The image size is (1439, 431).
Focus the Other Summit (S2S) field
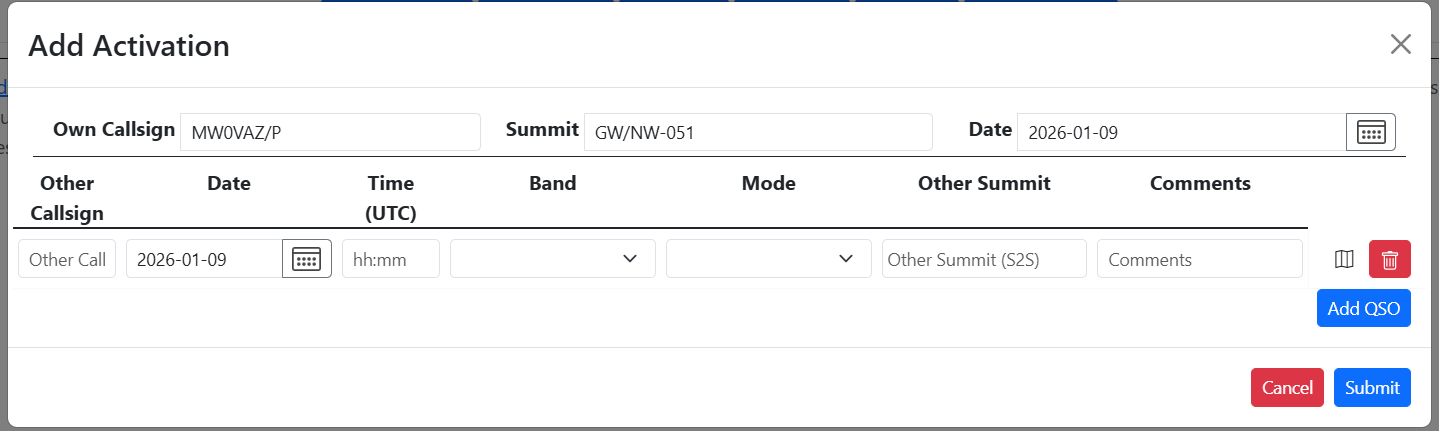pos(983,259)
